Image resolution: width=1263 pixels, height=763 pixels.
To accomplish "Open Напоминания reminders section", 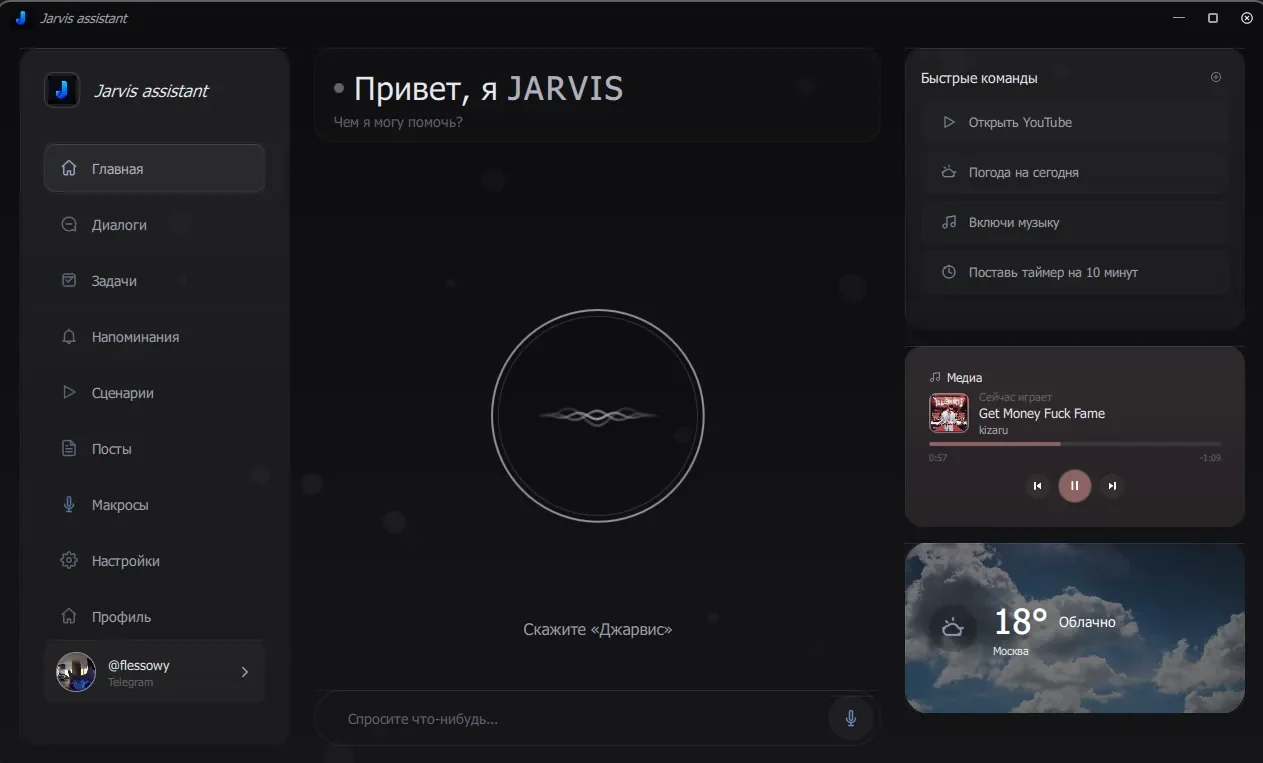I will (x=154, y=337).
